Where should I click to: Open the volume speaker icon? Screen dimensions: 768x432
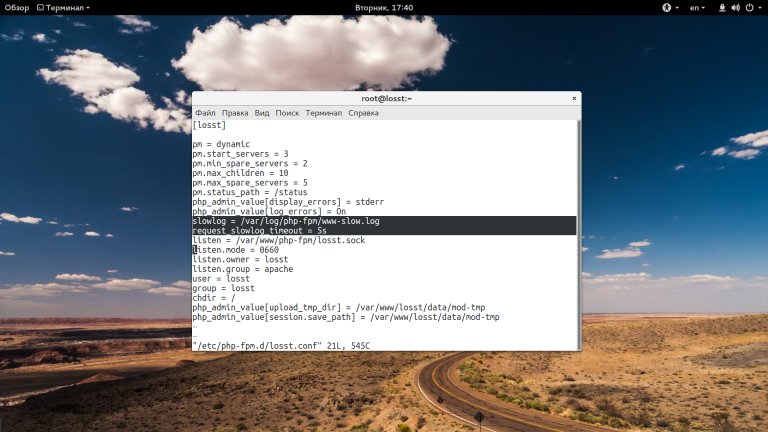pos(735,7)
